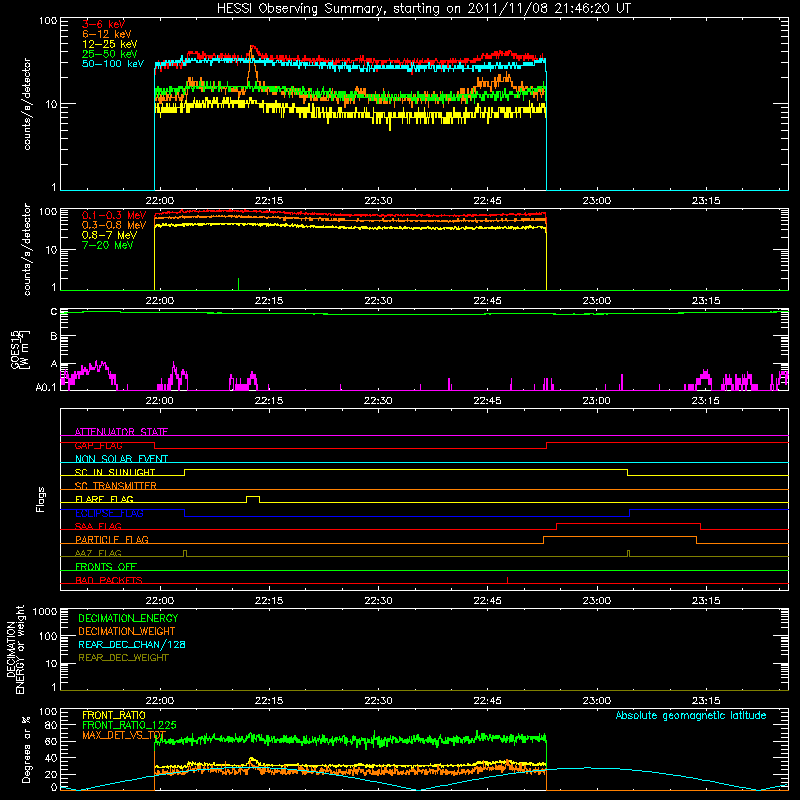Image resolution: width=800 pixels, height=800 pixels.
Task: Select the 12-25 keV legend label
Action: [x=110, y=44]
